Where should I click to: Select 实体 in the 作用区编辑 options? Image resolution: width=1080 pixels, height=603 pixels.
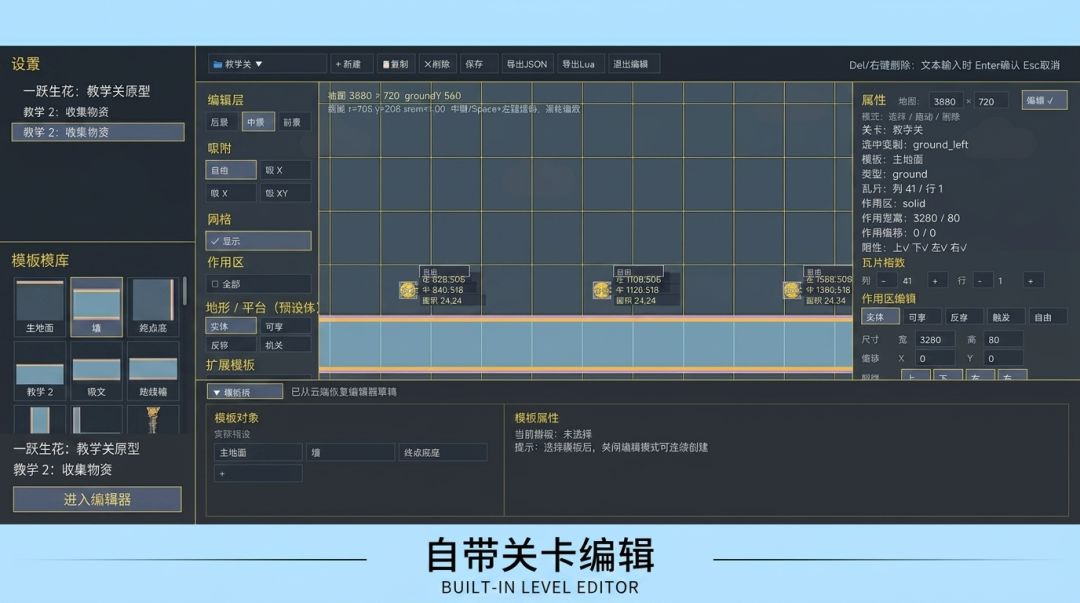point(880,317)
